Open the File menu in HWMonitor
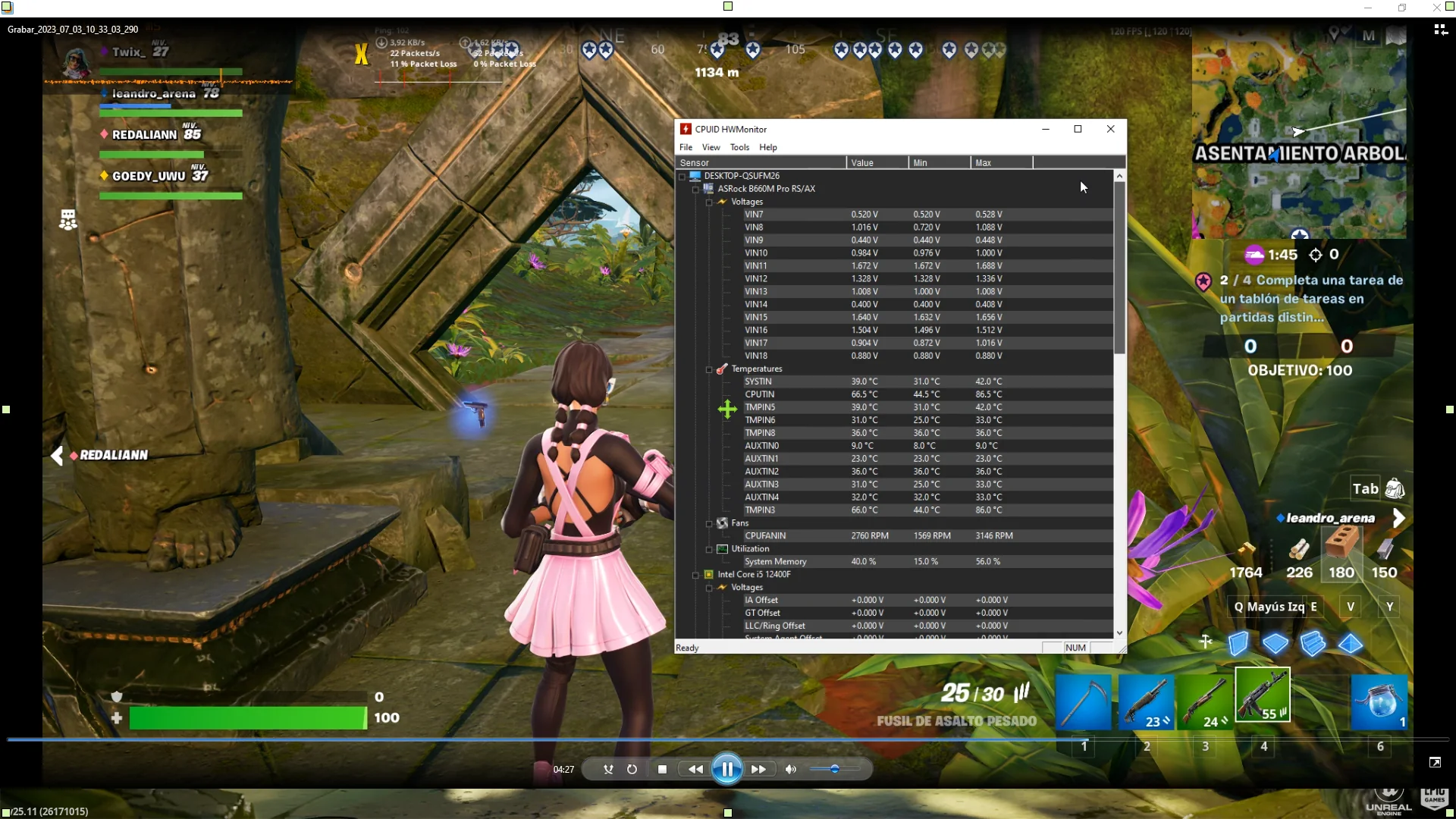 [x=686, y=147]
